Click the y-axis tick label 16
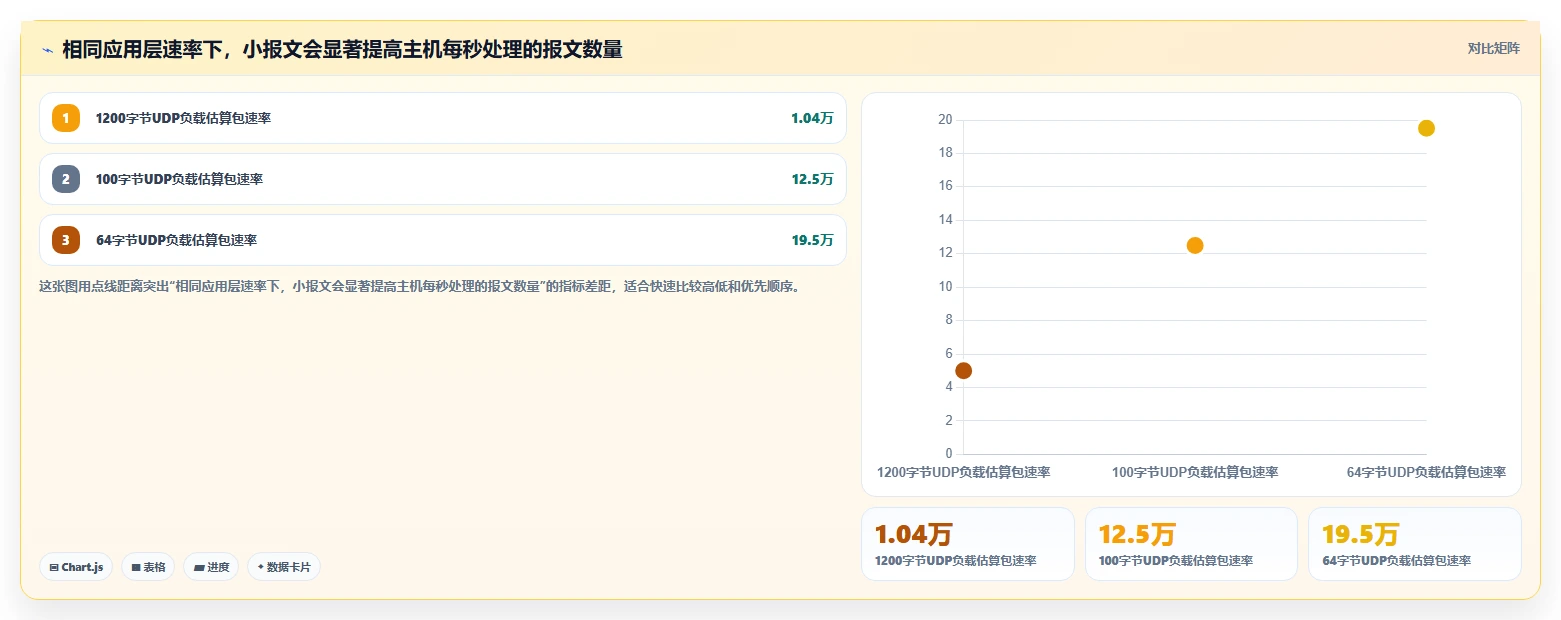The image size is (1561, 620). (944, 187)
